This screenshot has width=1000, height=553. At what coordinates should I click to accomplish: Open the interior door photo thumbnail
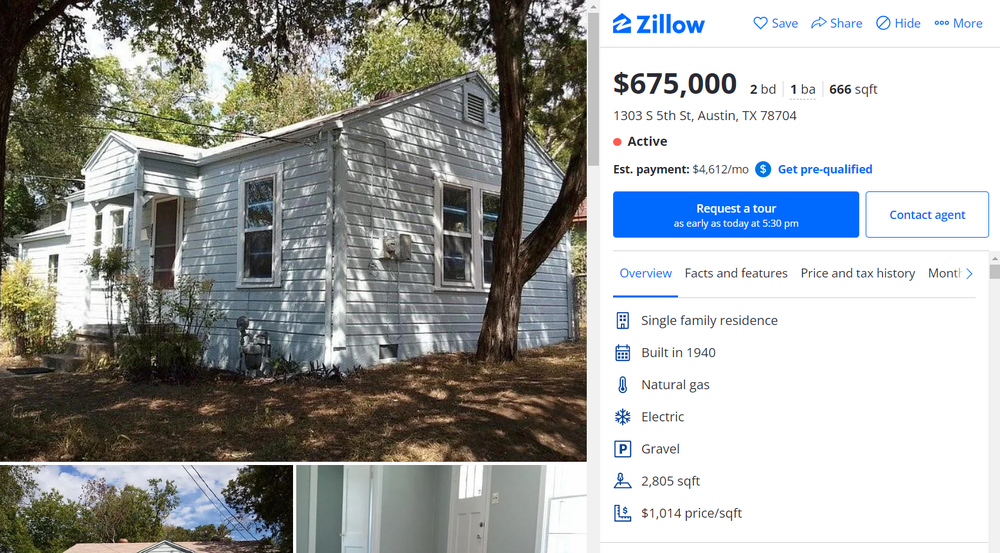441,508
